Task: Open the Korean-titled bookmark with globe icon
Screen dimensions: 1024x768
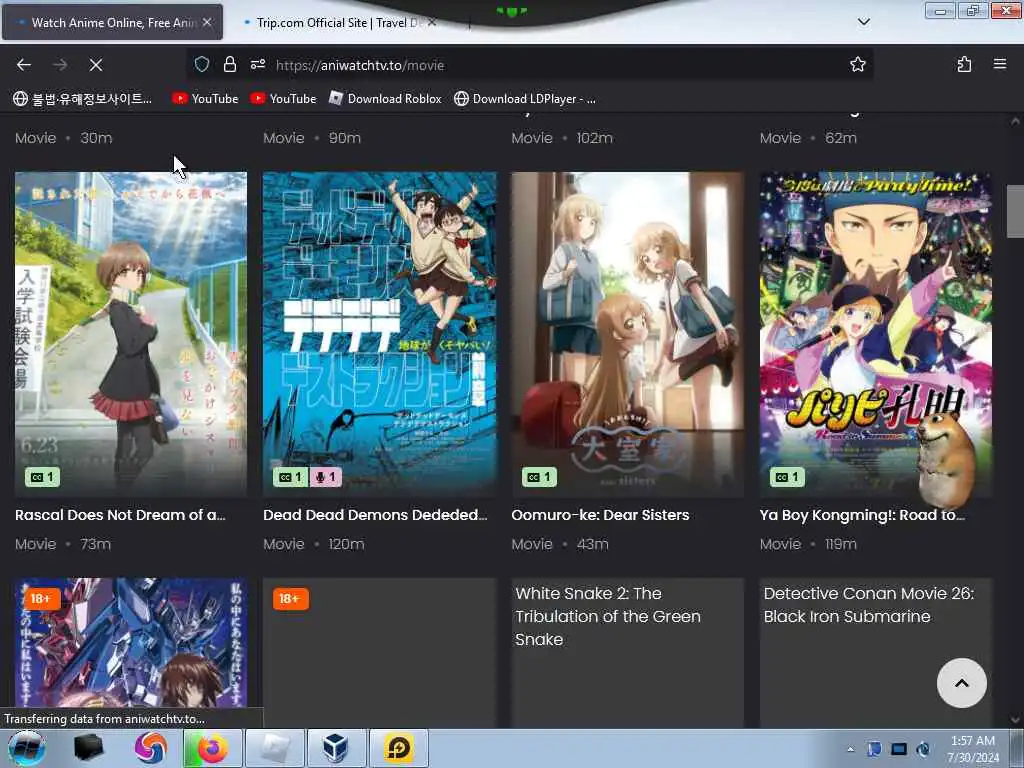Action: [82, 99]
